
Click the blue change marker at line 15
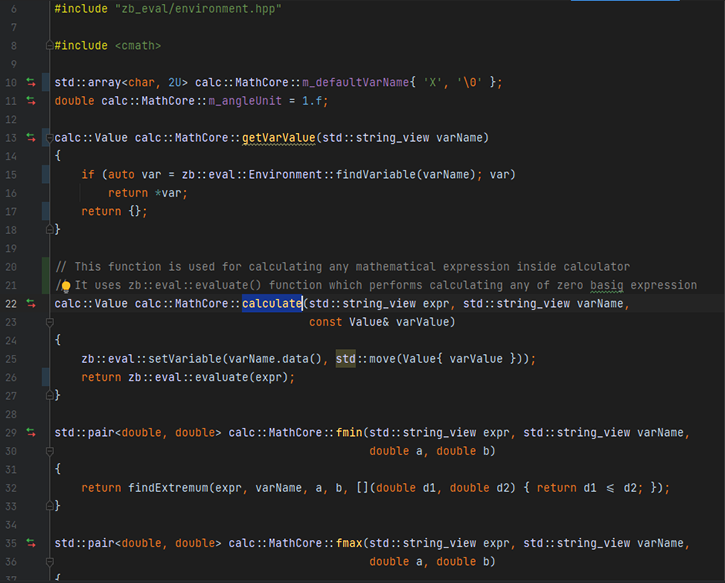pos(46,175)
